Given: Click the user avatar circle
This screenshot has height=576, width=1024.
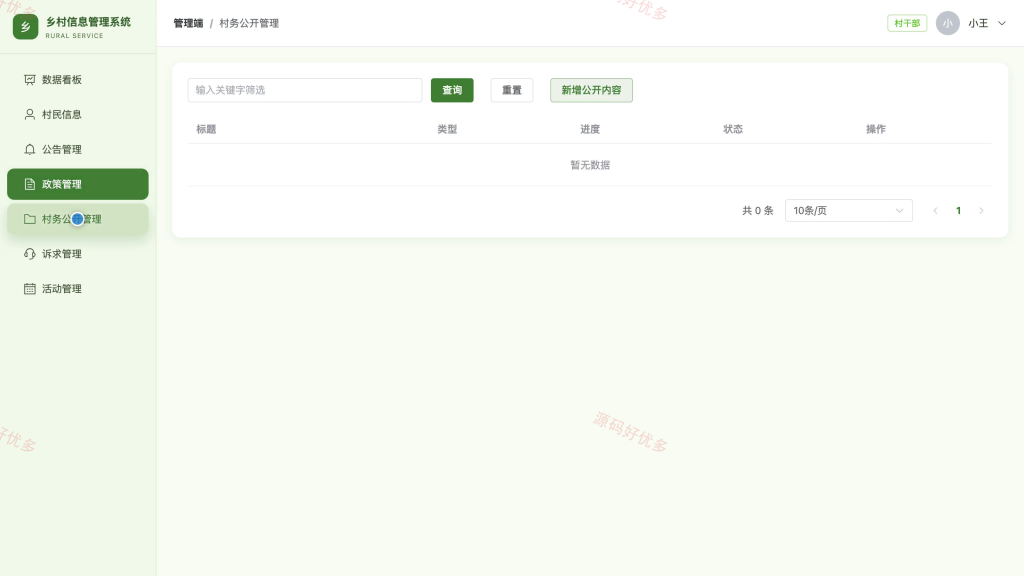Looking at the screenshot, I should [x=948, y=23].
